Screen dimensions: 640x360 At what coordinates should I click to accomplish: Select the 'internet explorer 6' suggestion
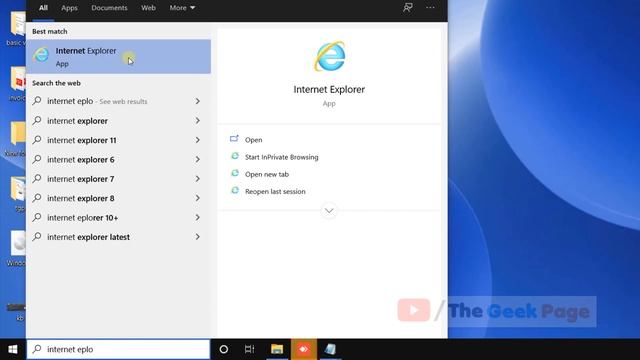pyautogui.click(x=118, y=159)
